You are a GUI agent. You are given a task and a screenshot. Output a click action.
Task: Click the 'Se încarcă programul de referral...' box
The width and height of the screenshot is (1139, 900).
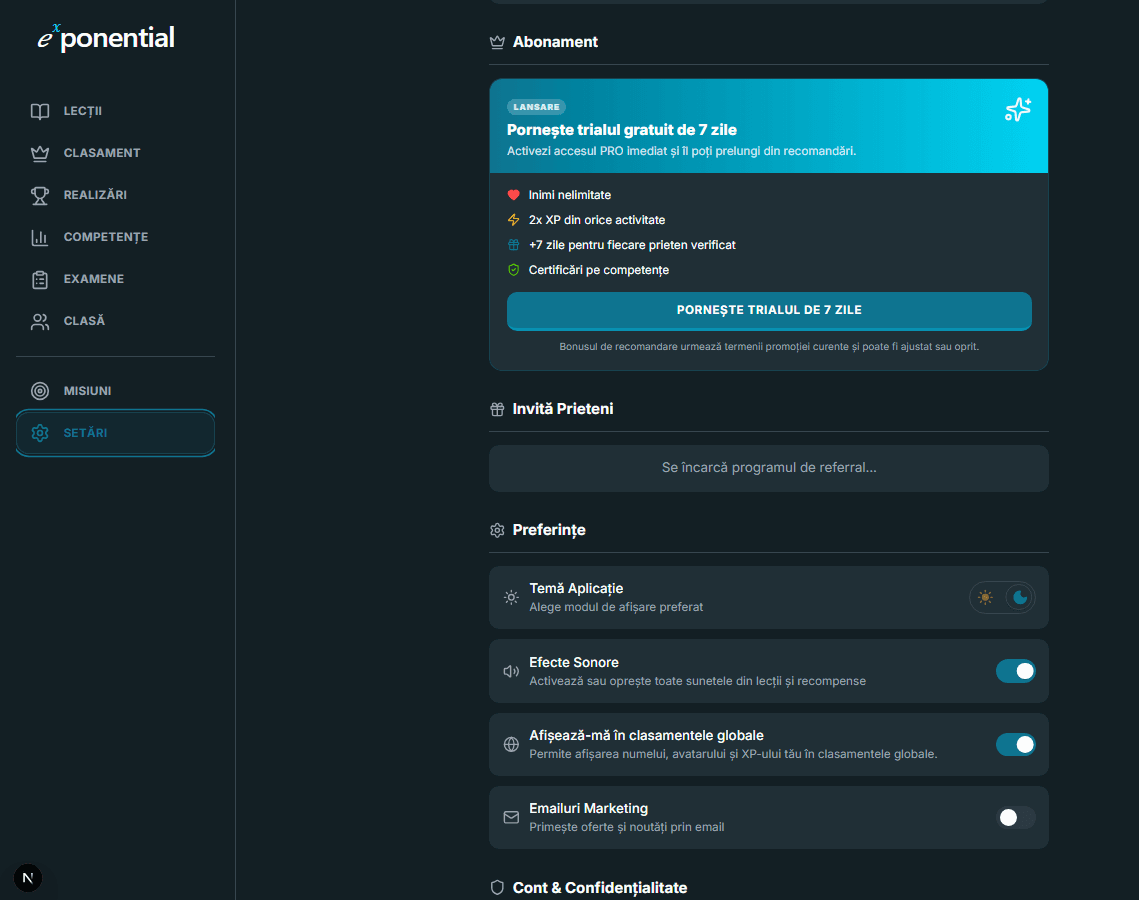(769, 468)
